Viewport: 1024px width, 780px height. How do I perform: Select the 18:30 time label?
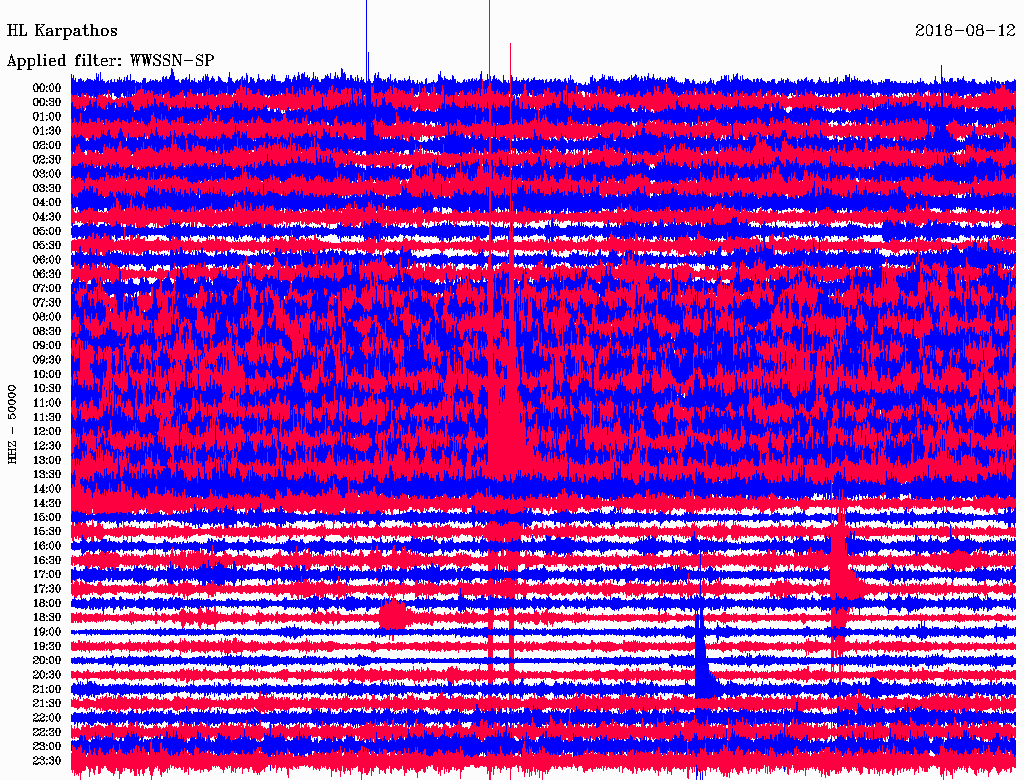coord(47,617)
